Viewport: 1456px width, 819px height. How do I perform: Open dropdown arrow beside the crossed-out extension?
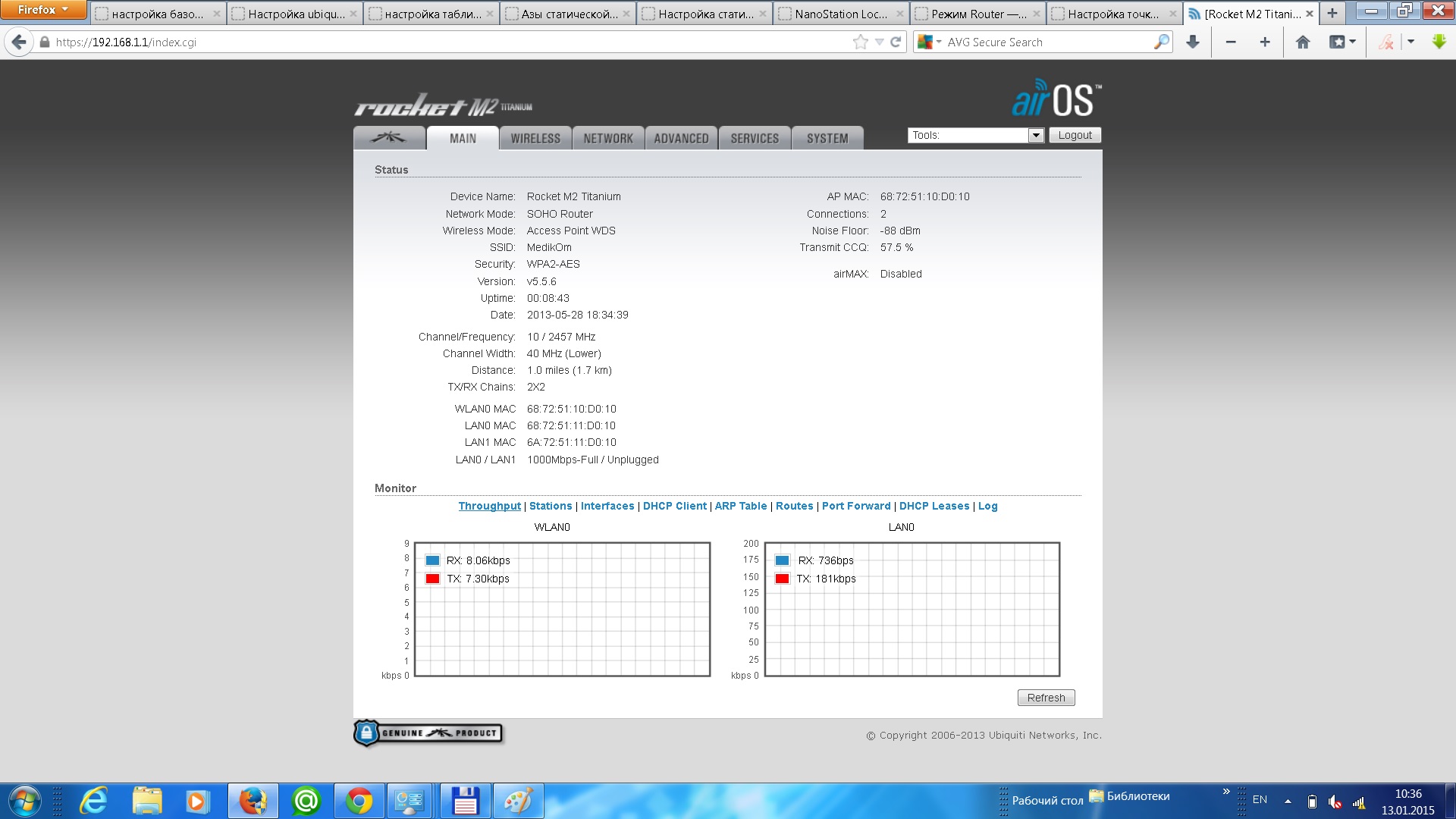pos(1410,42)
